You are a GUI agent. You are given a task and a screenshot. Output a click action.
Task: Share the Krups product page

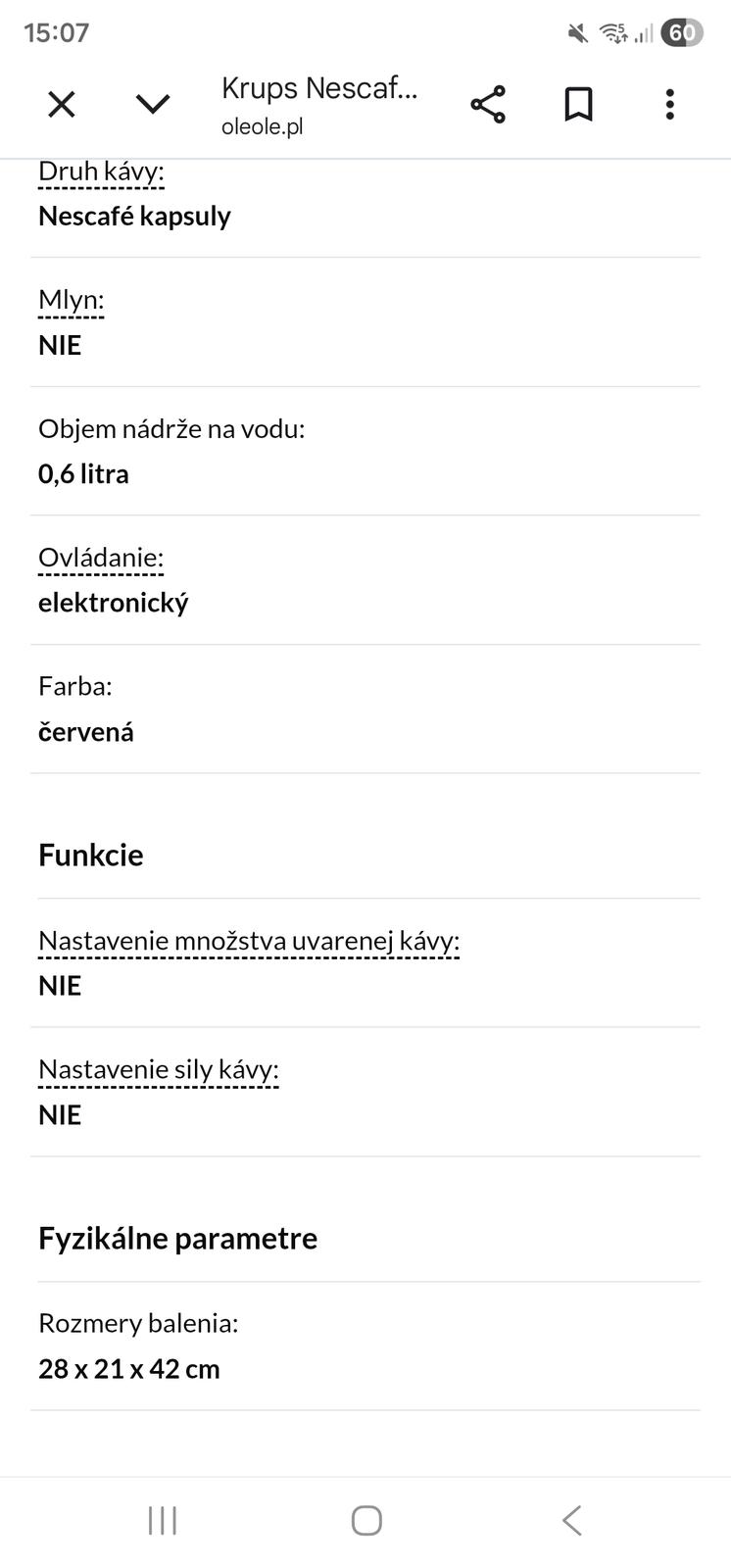pyautogui.click(x=488, y=104)
